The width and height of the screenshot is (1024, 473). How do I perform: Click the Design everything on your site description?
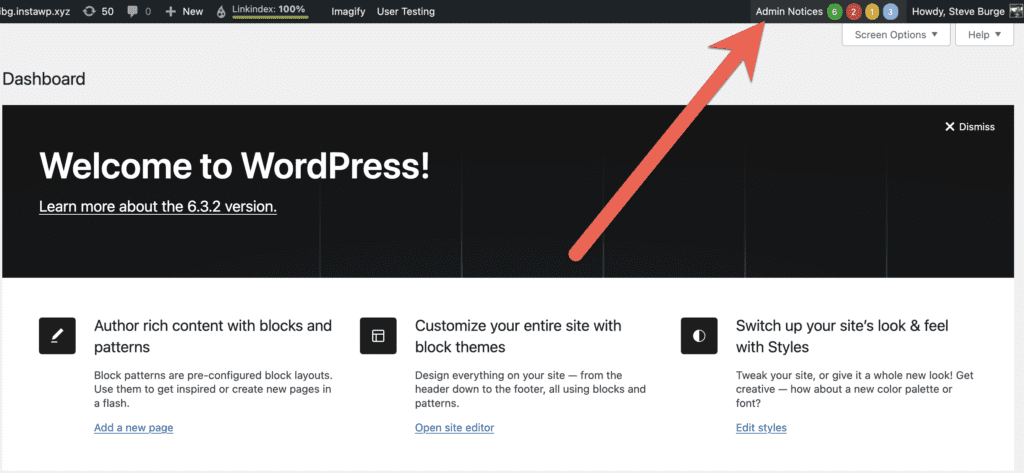click(530, 389)
